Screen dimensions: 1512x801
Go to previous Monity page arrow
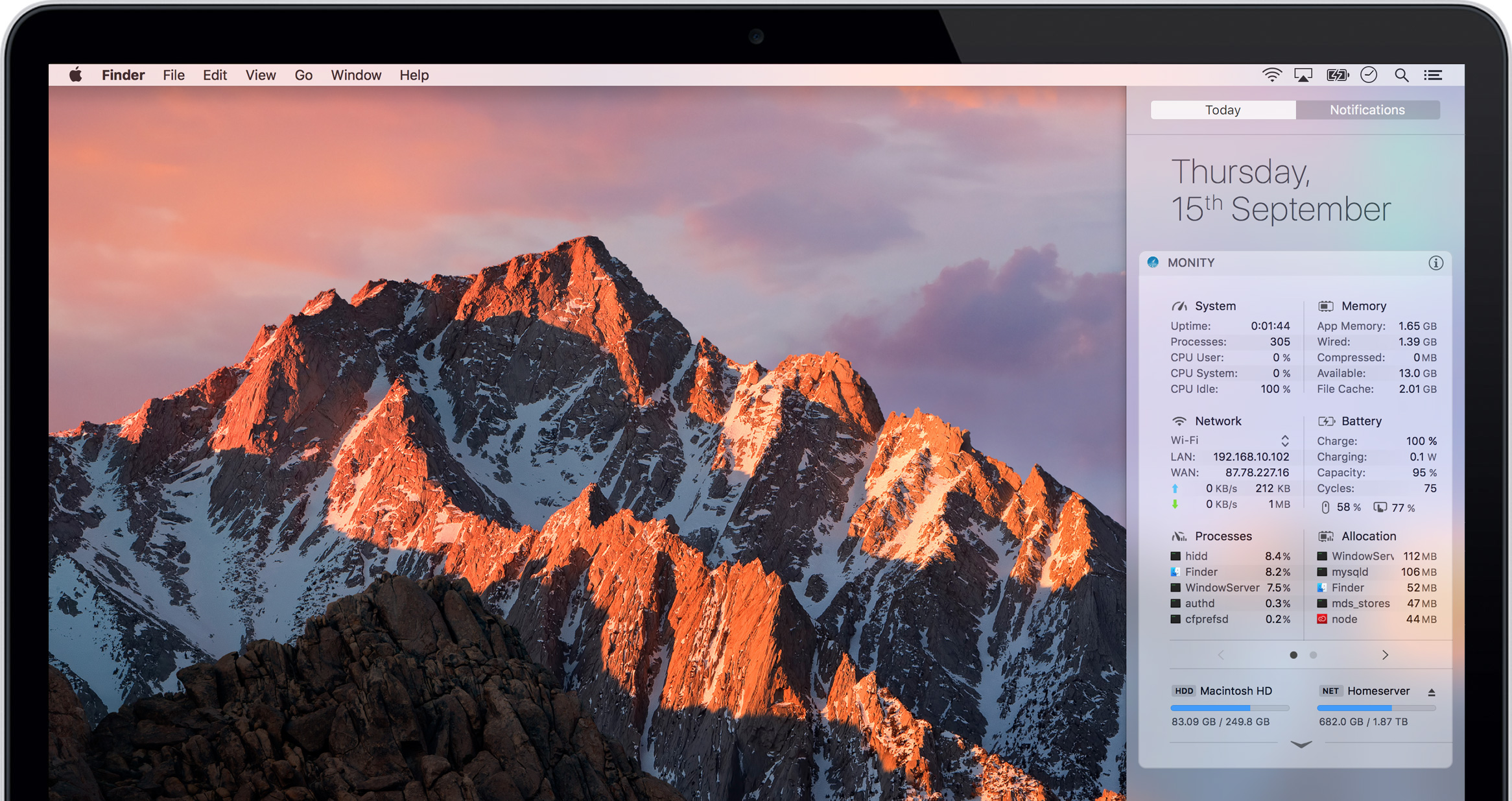coord(1221,655)
